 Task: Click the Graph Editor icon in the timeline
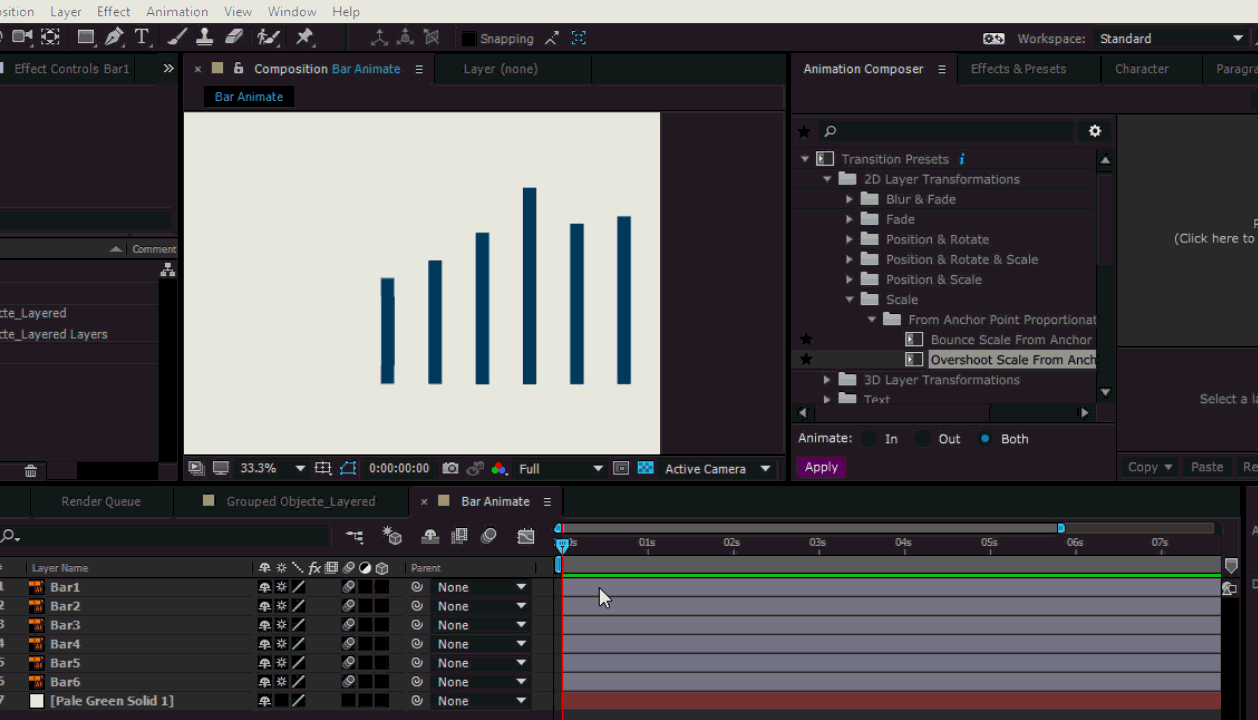(x=525, y=537)
